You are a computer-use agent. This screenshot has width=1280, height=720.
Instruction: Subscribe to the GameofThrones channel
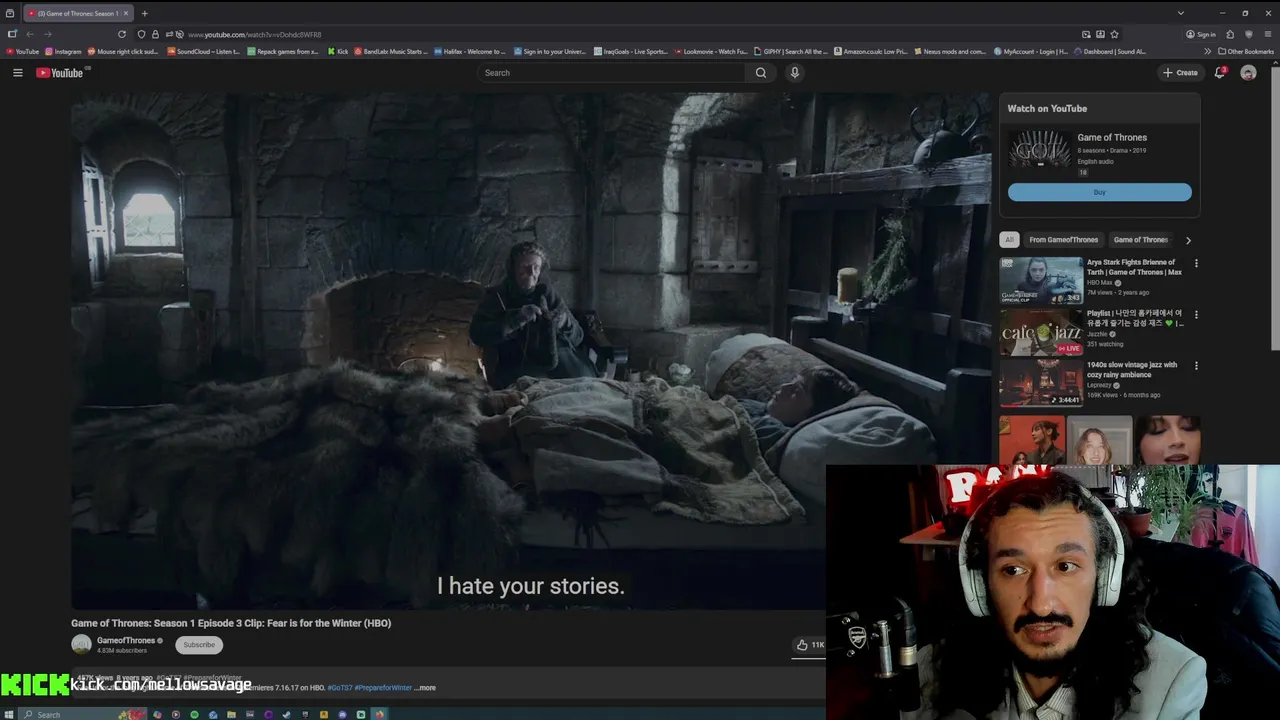coord(199,645)
